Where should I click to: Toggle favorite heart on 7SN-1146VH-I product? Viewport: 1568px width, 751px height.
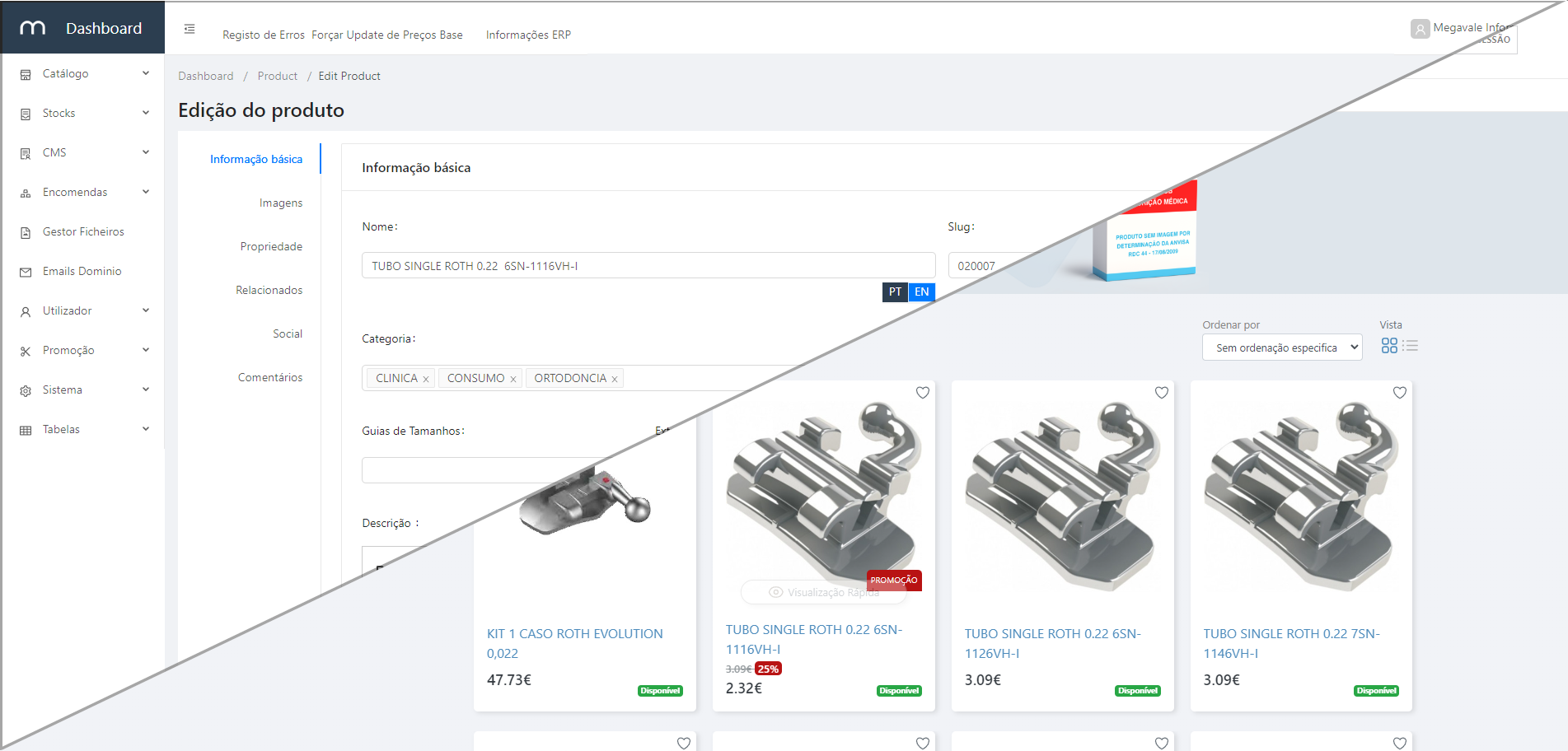1400,393
